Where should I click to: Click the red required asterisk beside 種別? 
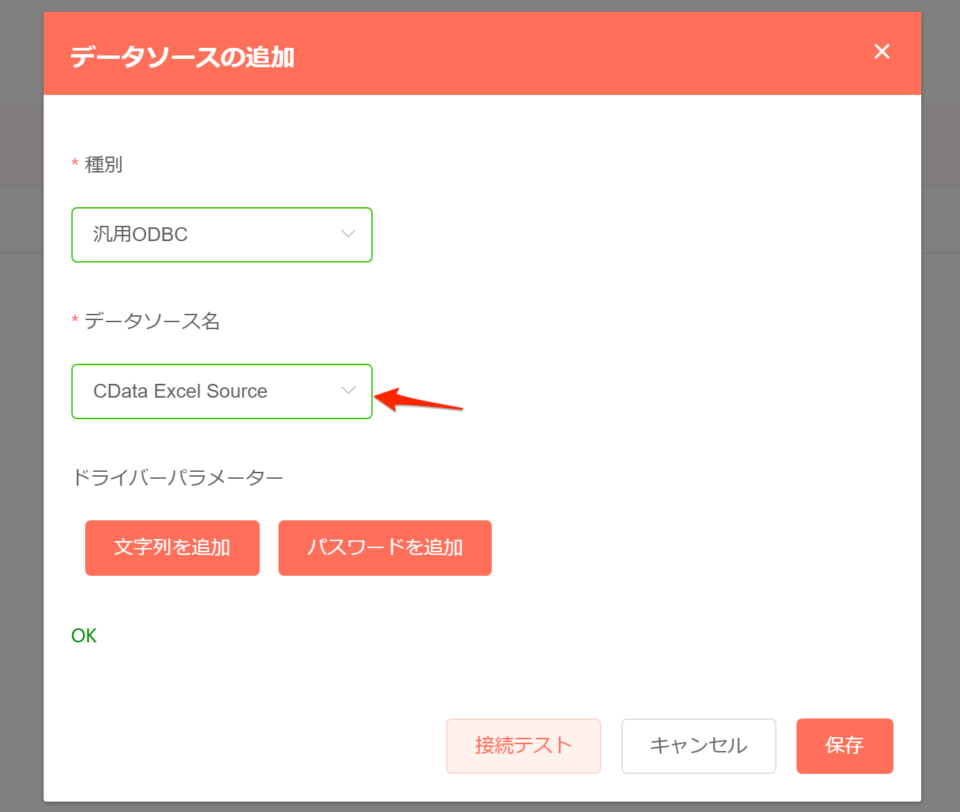[76, 164]
